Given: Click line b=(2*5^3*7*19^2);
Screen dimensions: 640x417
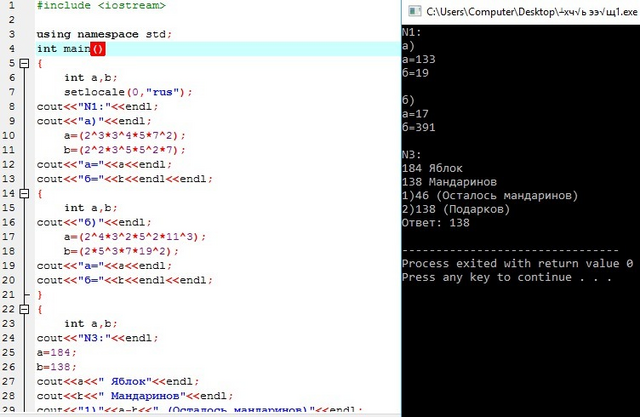Looking at the screenshot, I should click(x=121, y=251).
